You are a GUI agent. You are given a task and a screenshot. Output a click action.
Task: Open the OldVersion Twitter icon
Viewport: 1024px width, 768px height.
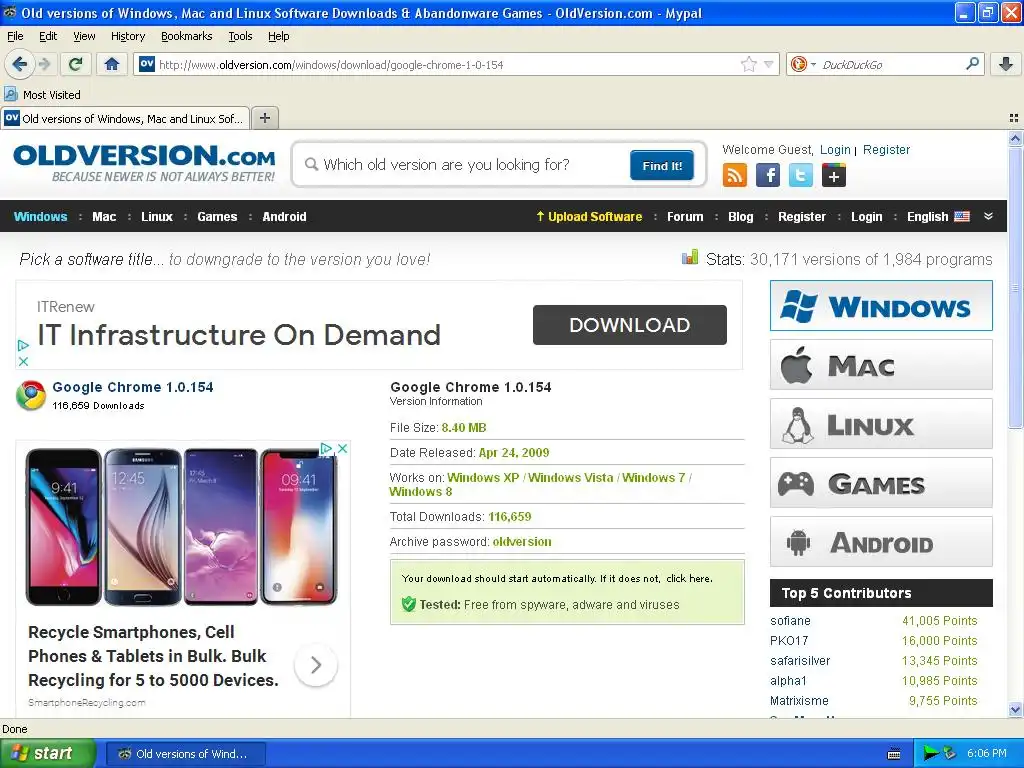point(801,175)
